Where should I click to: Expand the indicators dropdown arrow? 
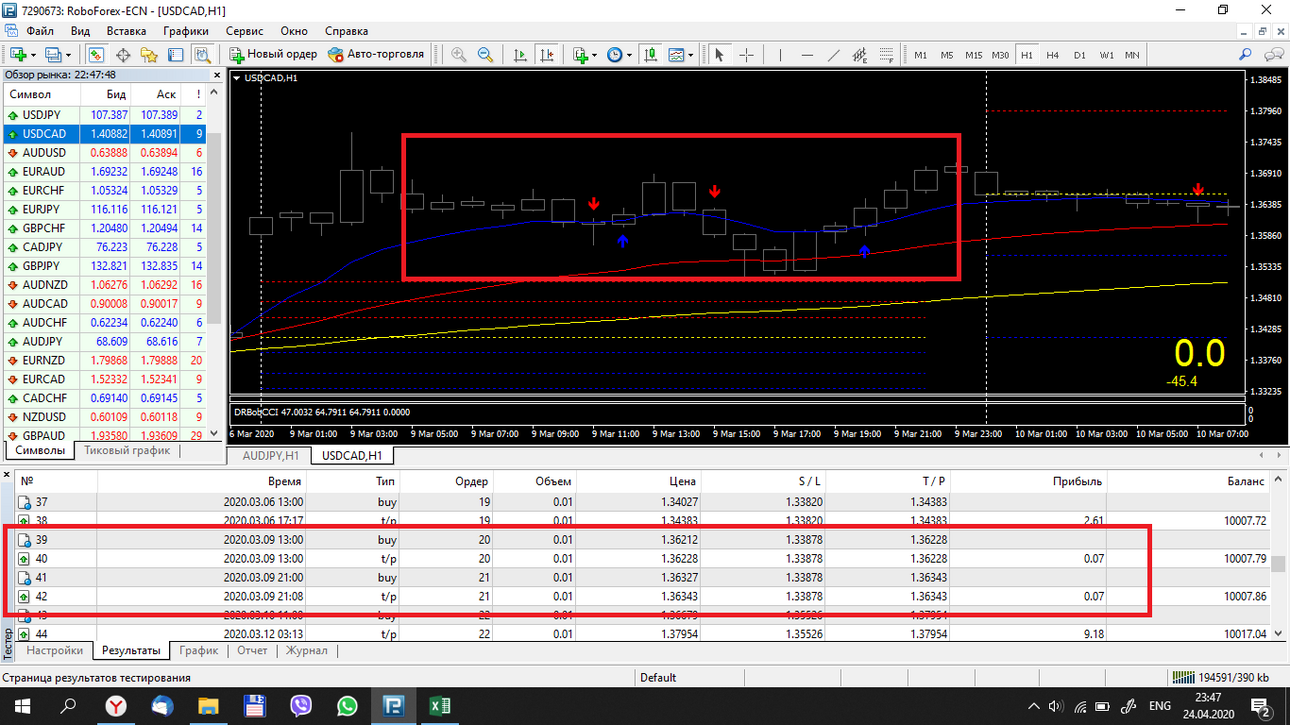(x=595, y=55)
